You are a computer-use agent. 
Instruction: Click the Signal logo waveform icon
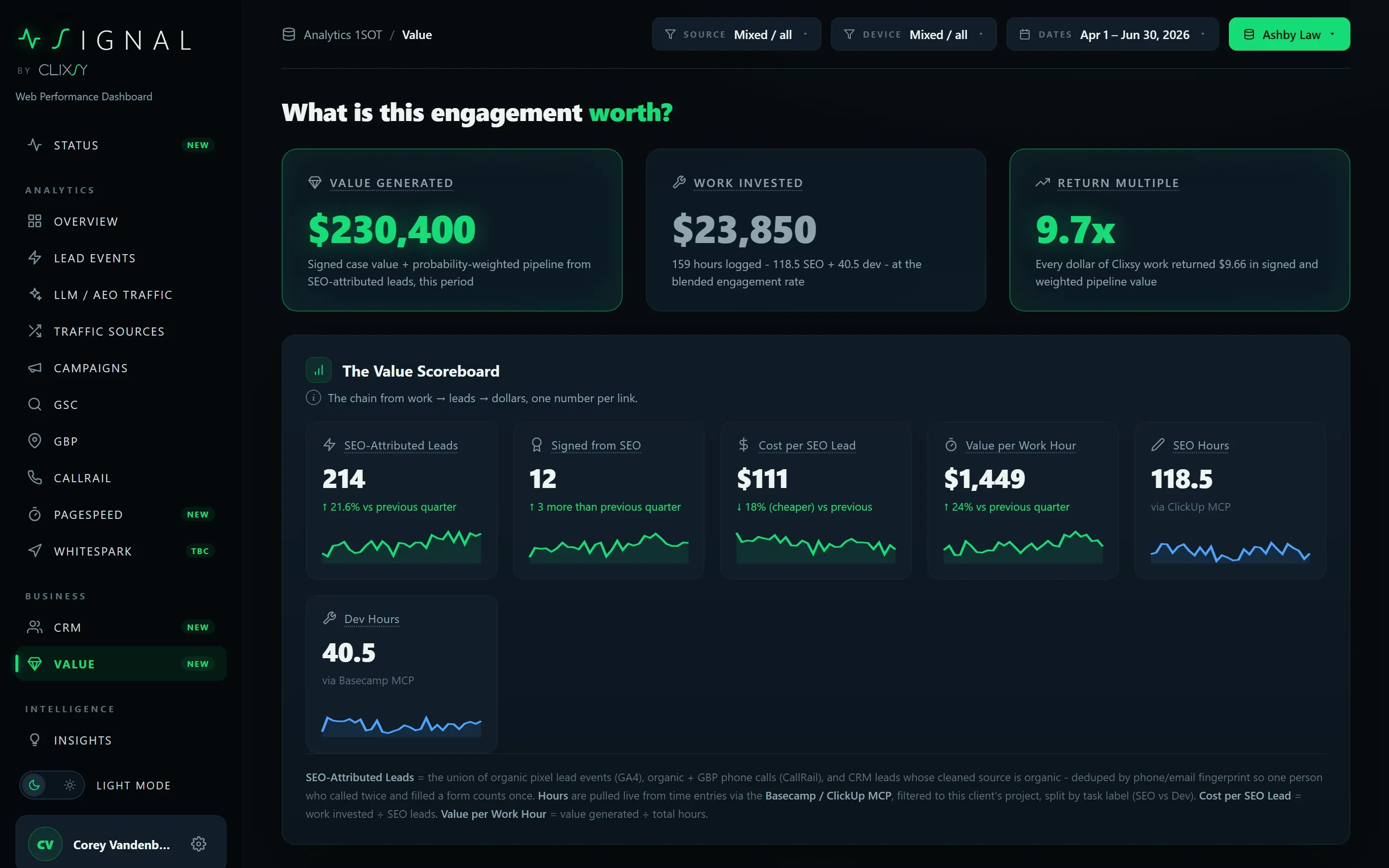pyautogui.click(x=29, y=39)
